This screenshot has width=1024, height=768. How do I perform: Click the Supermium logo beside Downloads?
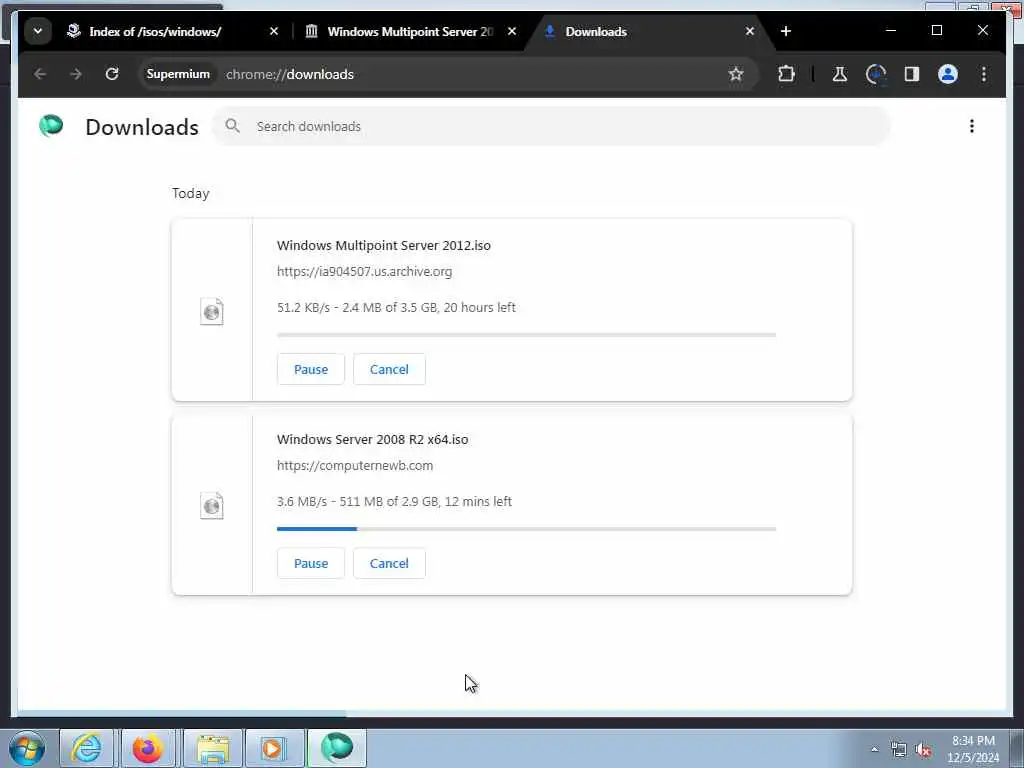[x=51, y=125]
